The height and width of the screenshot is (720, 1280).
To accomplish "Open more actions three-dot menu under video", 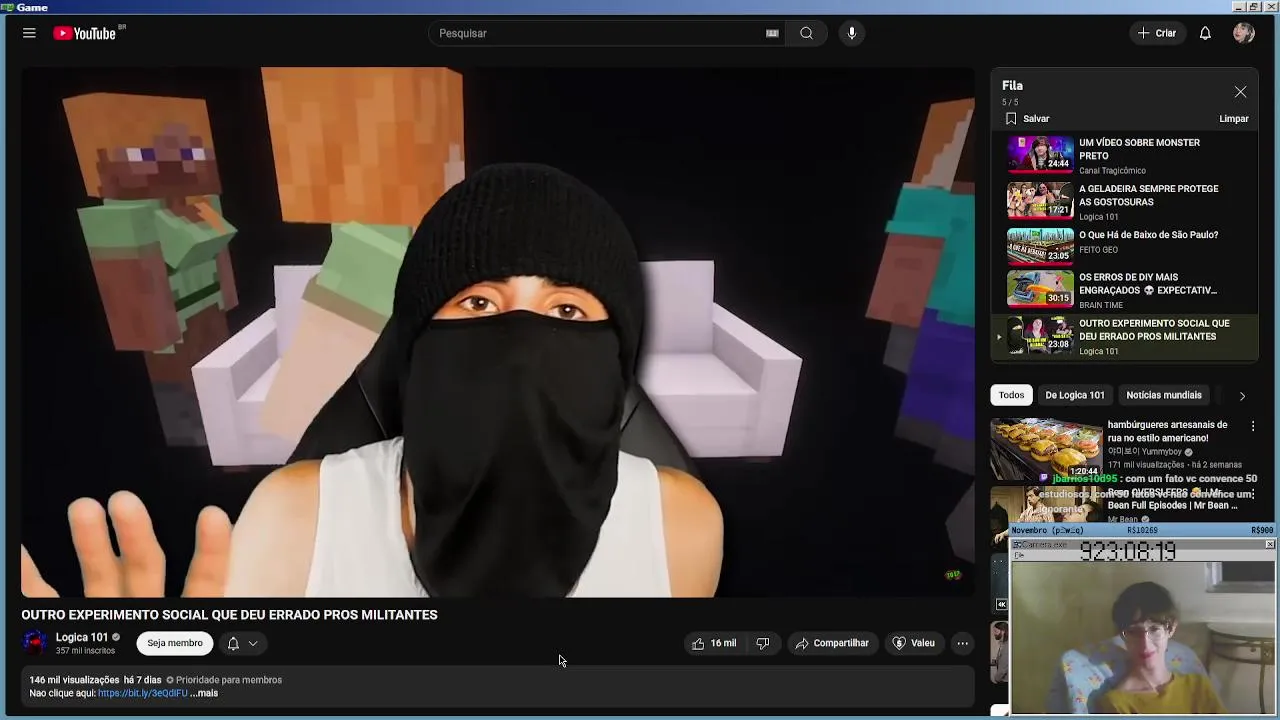I will coord(962,643).
